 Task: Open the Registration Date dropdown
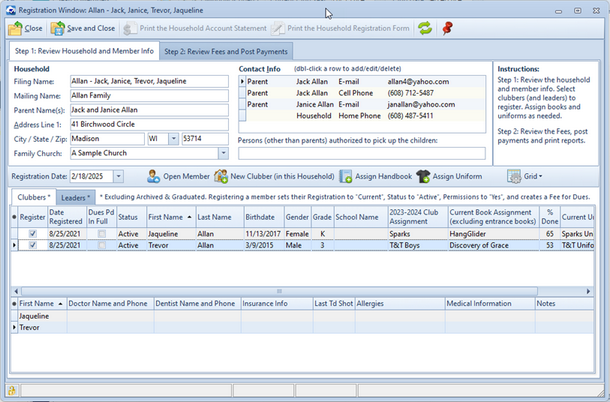(x=119, y=176)
